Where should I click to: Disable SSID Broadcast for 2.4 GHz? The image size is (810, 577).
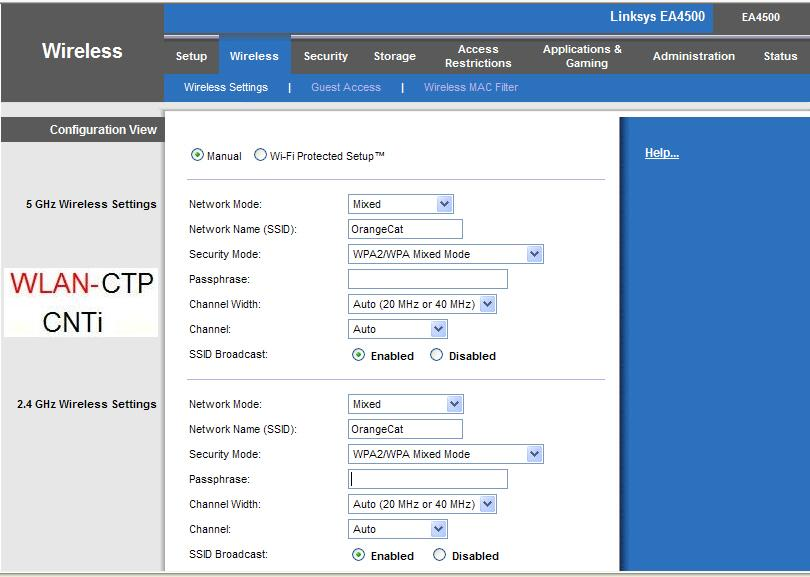[x=439, y=555]
